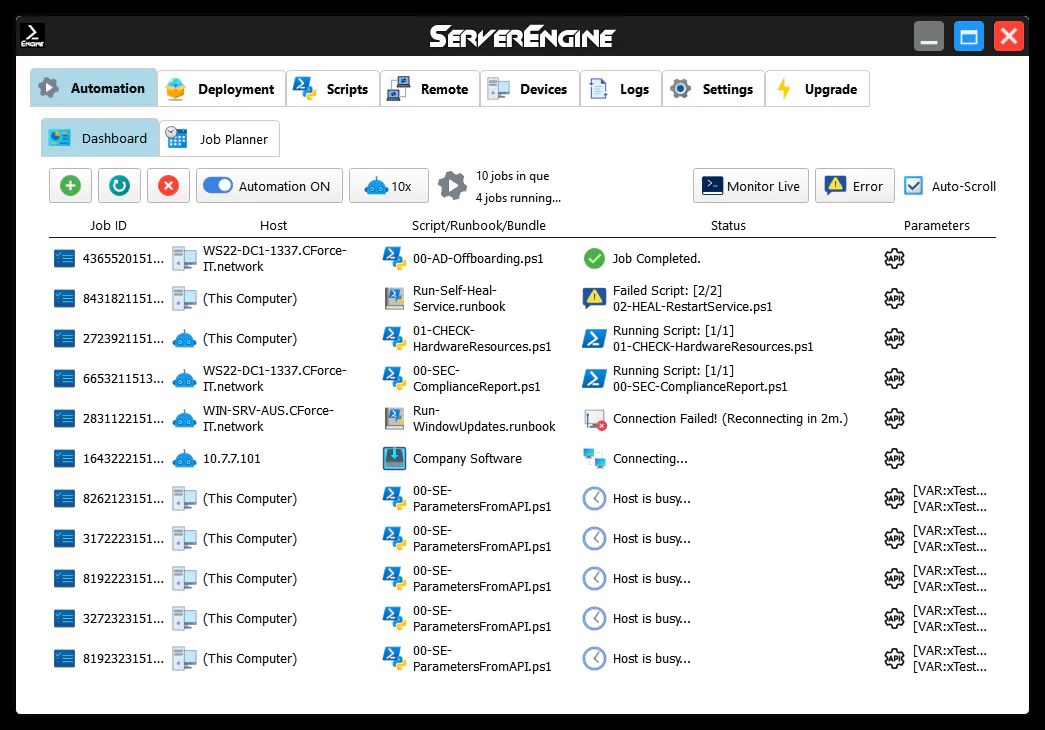Screen dimensions: 1045x730
Task: Click the Connection Failed status icon
Action: tap(594, 419)
